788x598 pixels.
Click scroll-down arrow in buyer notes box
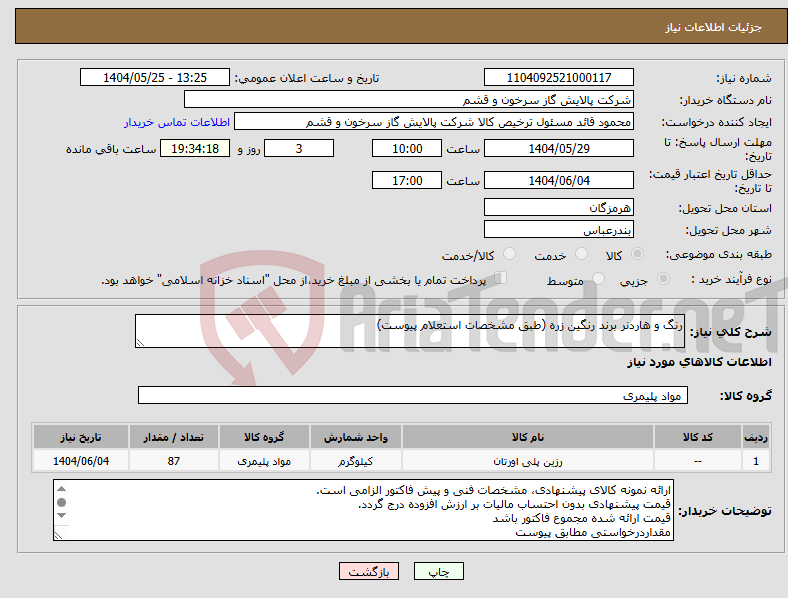tap(61, 516)
